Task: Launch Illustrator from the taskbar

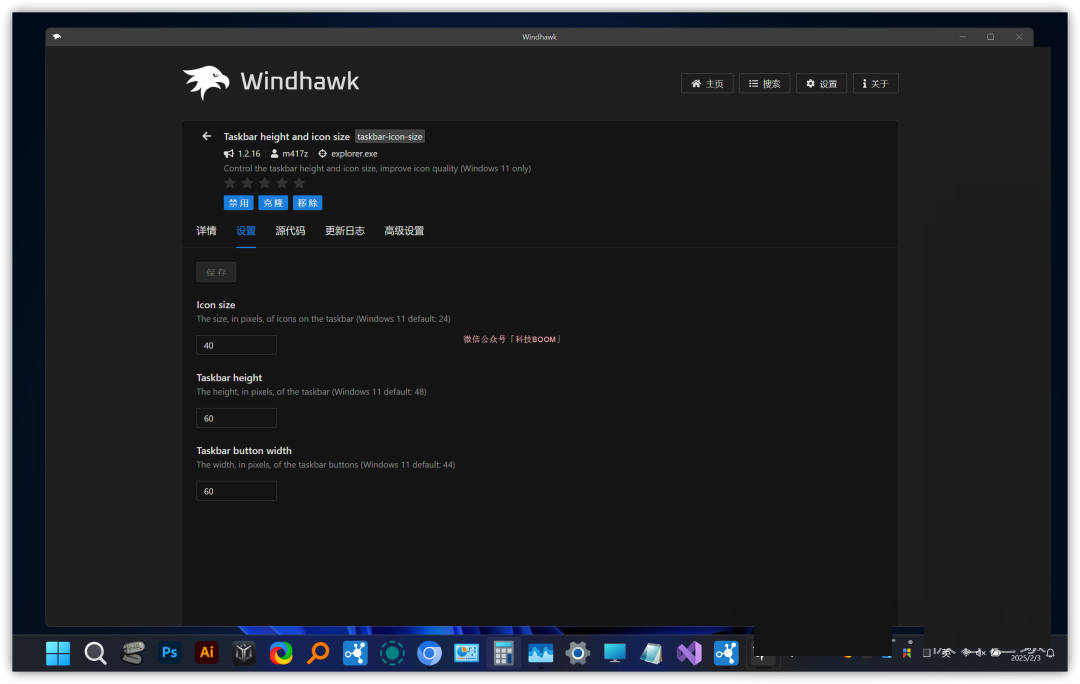Action: [x=207, y=653]
